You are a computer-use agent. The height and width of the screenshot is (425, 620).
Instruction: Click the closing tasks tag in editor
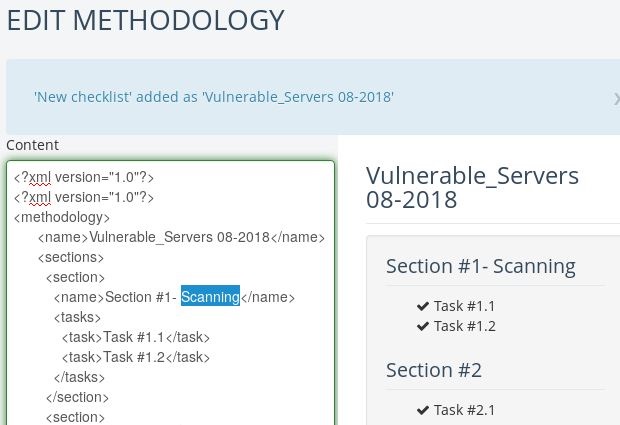coord(79,377)
